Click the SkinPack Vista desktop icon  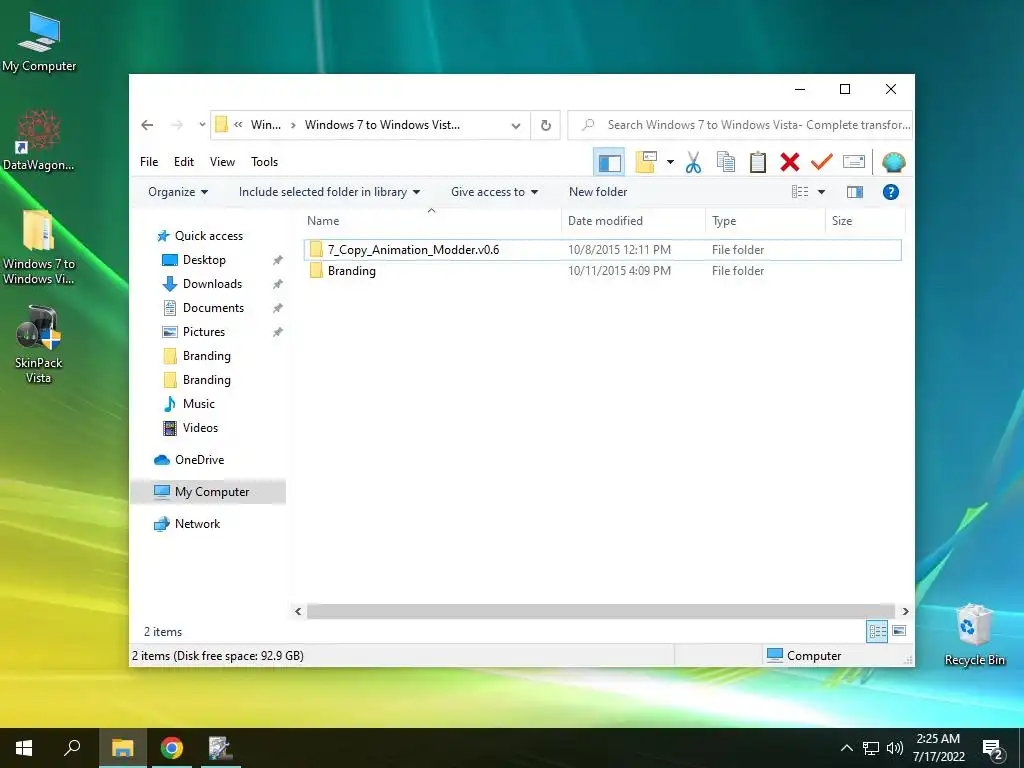pos(39,345)
